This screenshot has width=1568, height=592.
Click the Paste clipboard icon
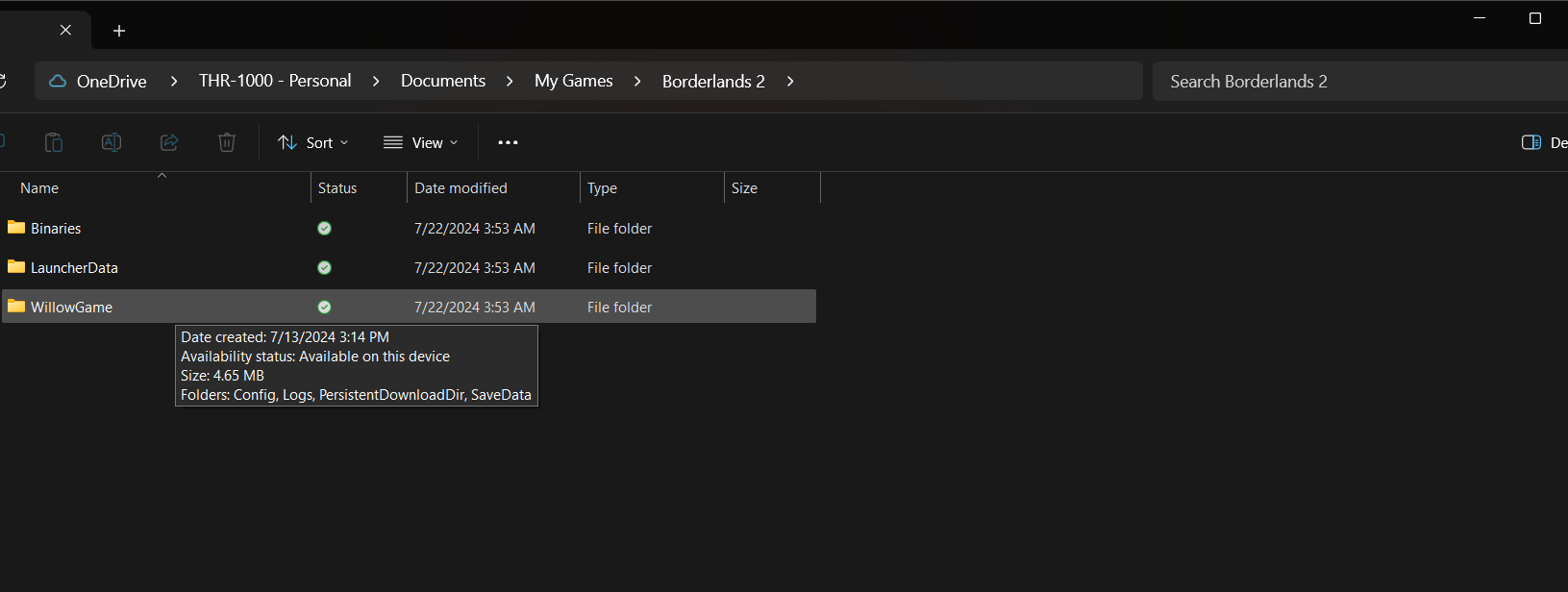click(x=54, y=142)
